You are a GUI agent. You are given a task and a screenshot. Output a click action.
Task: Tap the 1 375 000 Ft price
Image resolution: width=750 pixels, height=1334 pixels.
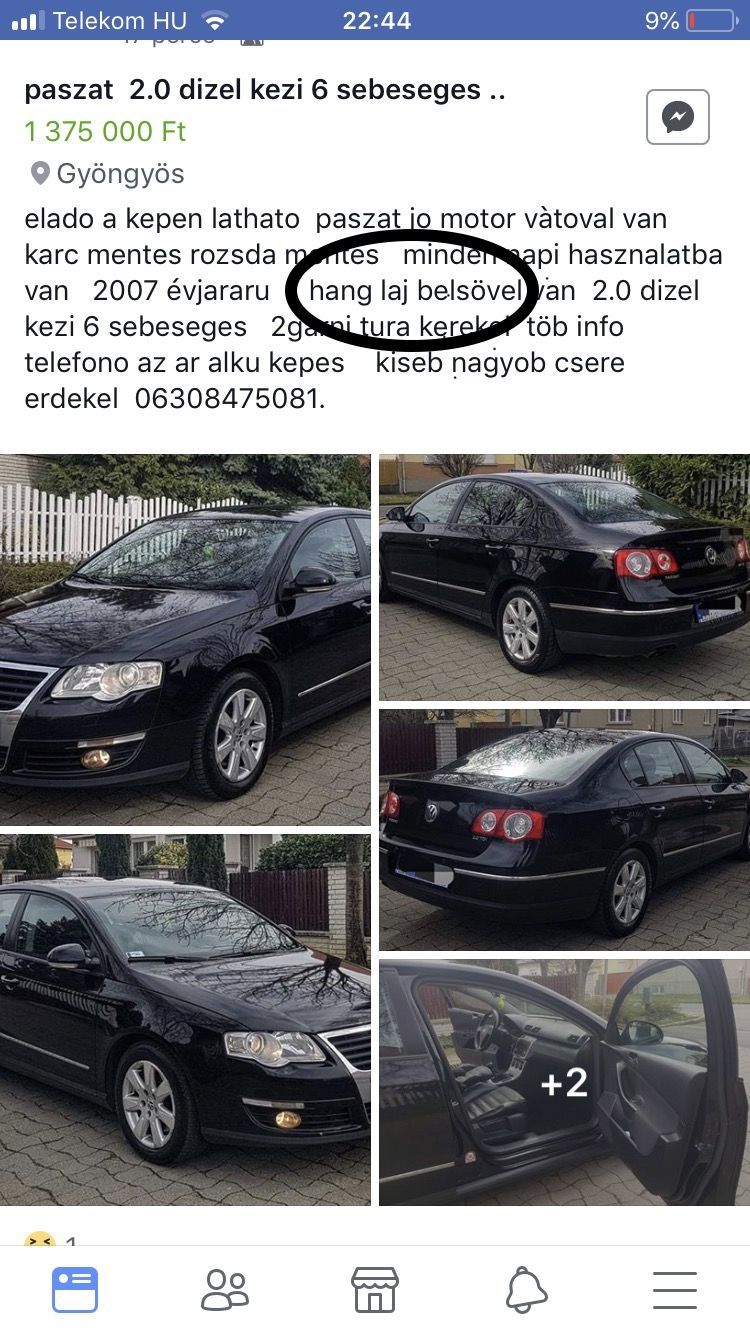[x=105, y=132]
